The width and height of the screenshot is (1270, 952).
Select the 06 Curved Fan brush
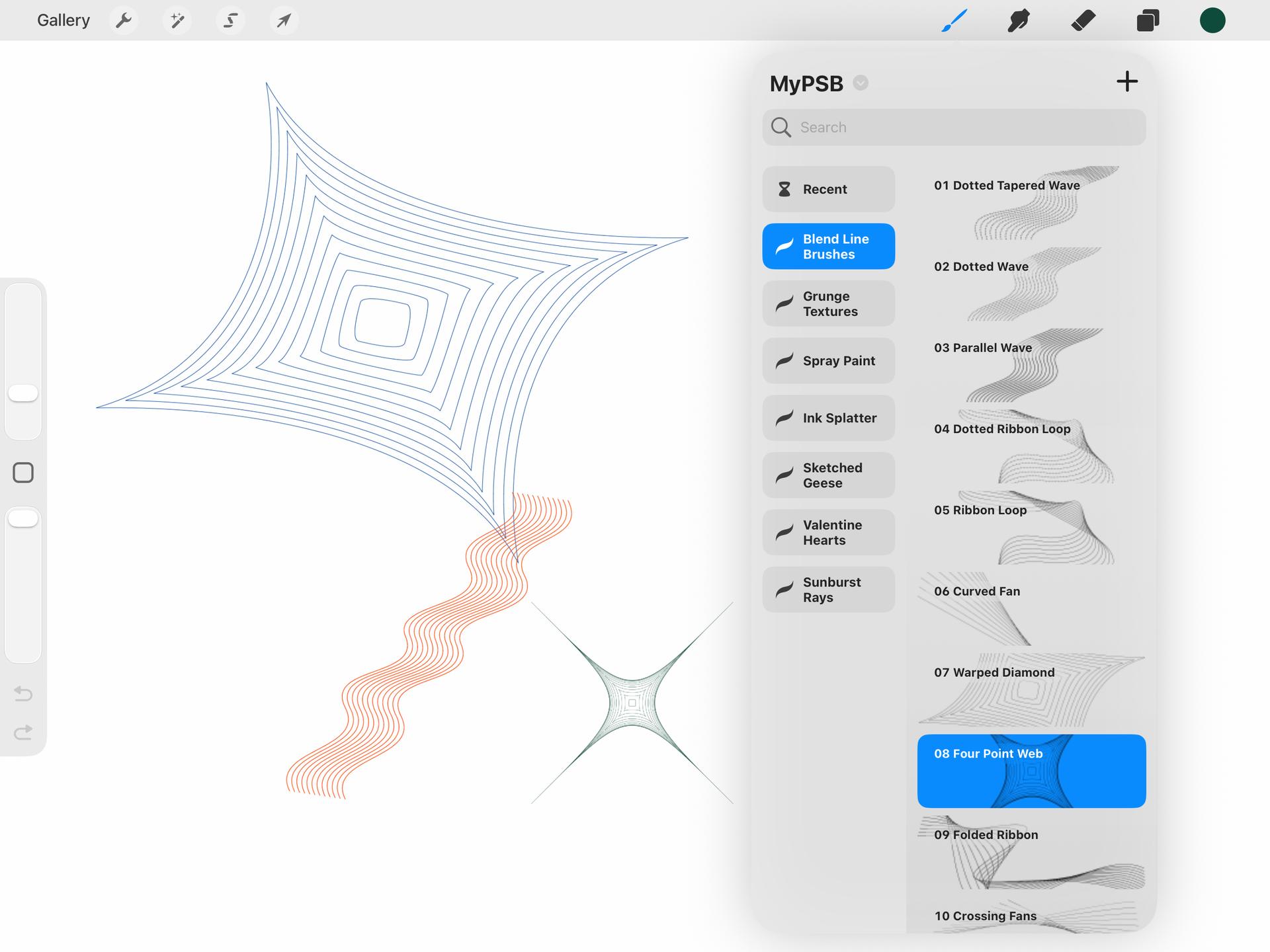point(1031,609)
